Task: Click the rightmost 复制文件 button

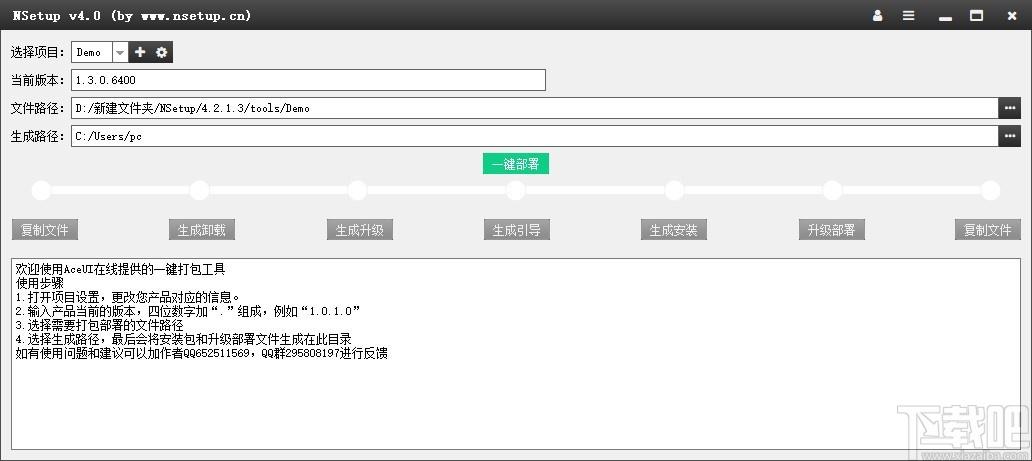Action: pyautogui.click(x=988, y=230)
